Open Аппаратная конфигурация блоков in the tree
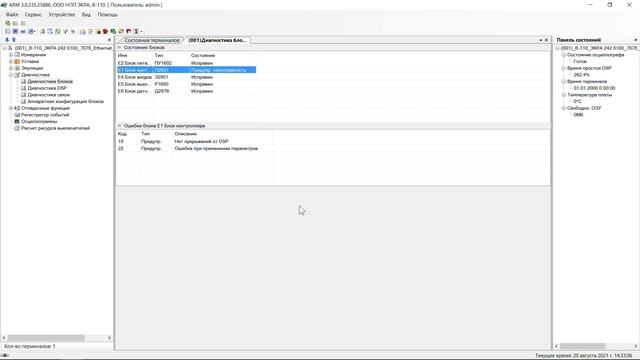 click(x=65, y=101)
